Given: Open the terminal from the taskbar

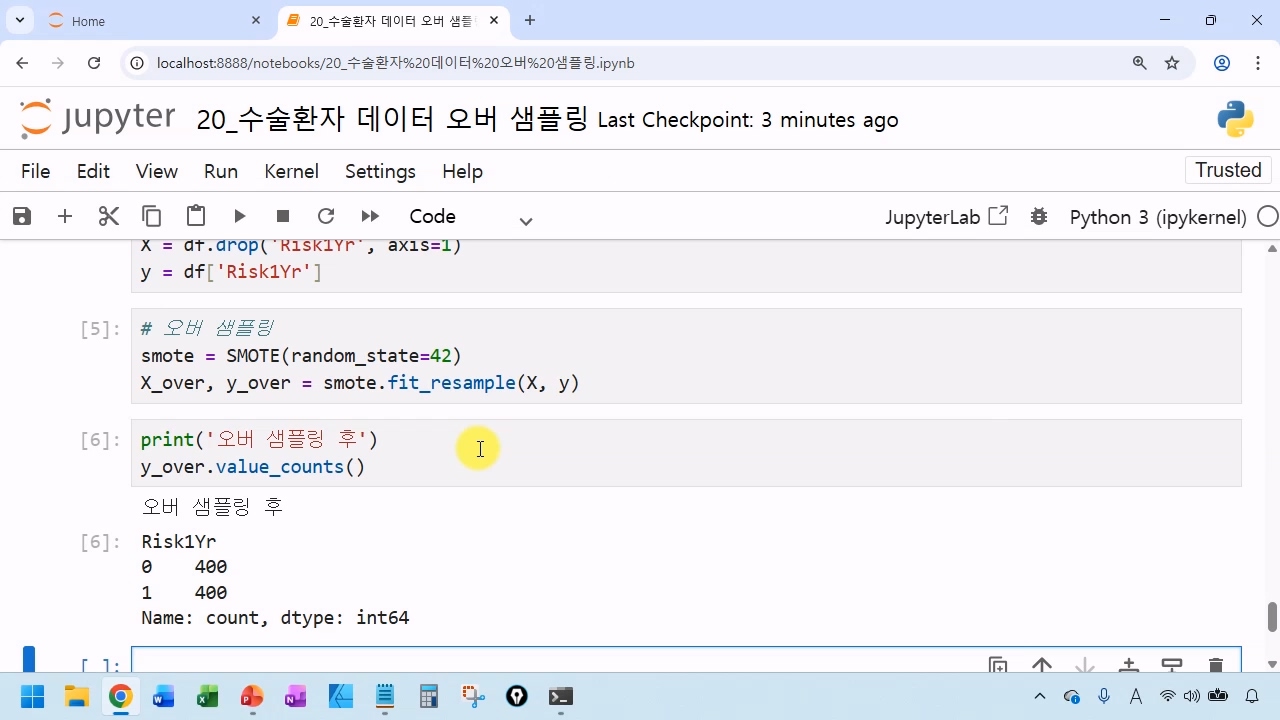Looking at the screenshot, I should (561, 696).
